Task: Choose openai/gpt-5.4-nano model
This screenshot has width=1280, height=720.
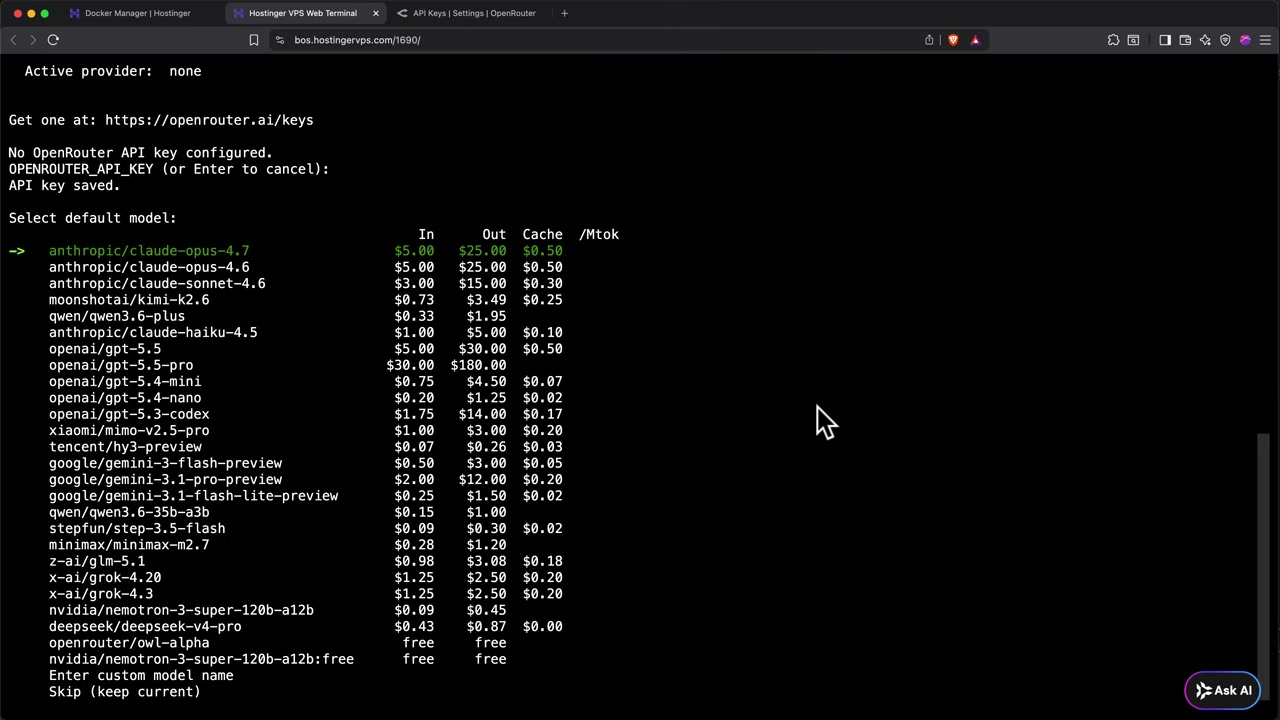Action: point(125,398)
